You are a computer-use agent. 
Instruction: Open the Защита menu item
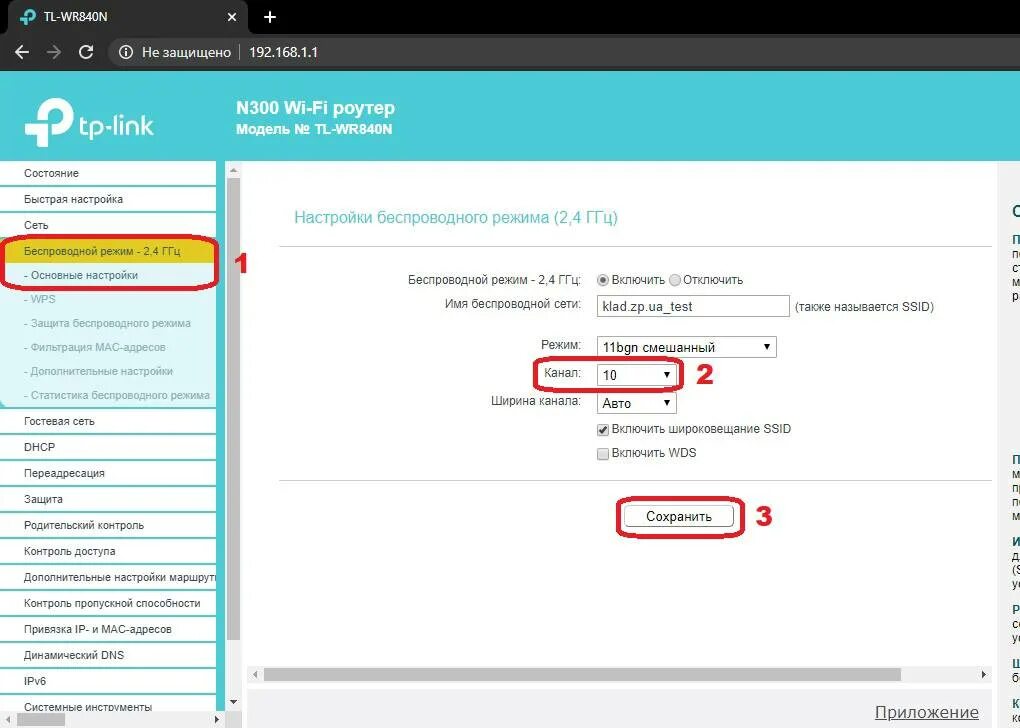pos(108,499)
